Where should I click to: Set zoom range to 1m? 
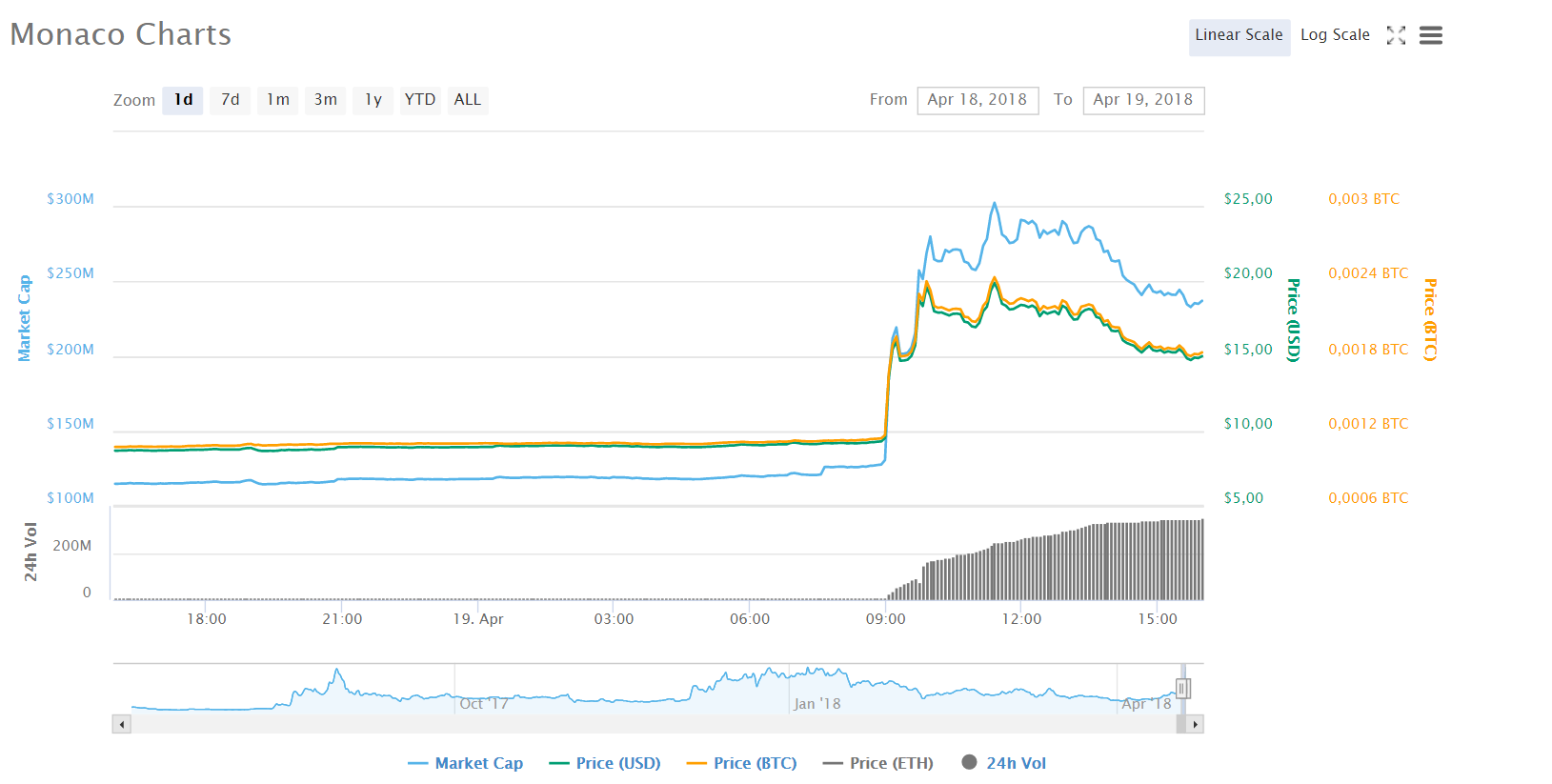278,100
